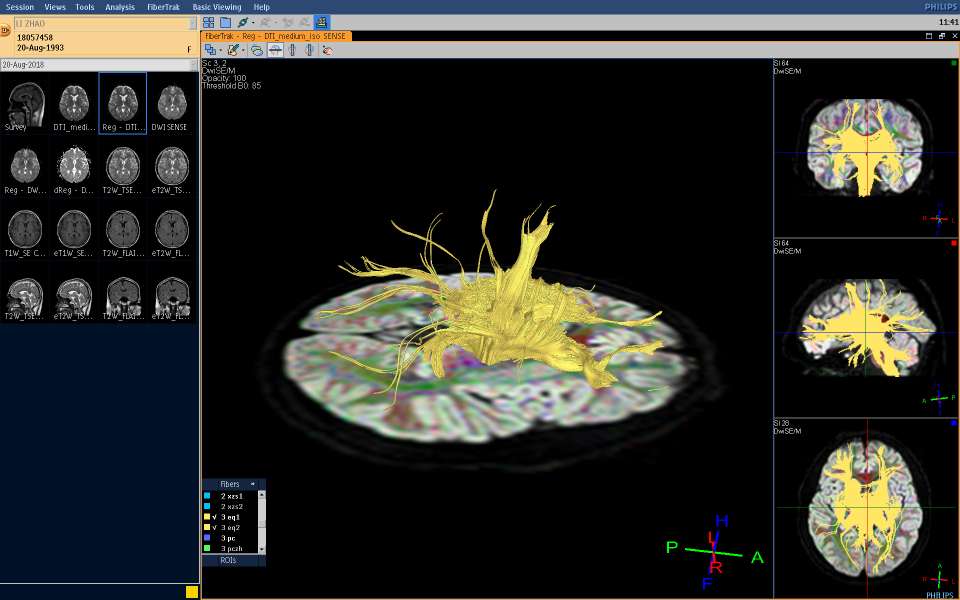Open the dropdown arrow beside the pencil ROI icon
This screenshot has width=960, height=600.
click(242, 50)
